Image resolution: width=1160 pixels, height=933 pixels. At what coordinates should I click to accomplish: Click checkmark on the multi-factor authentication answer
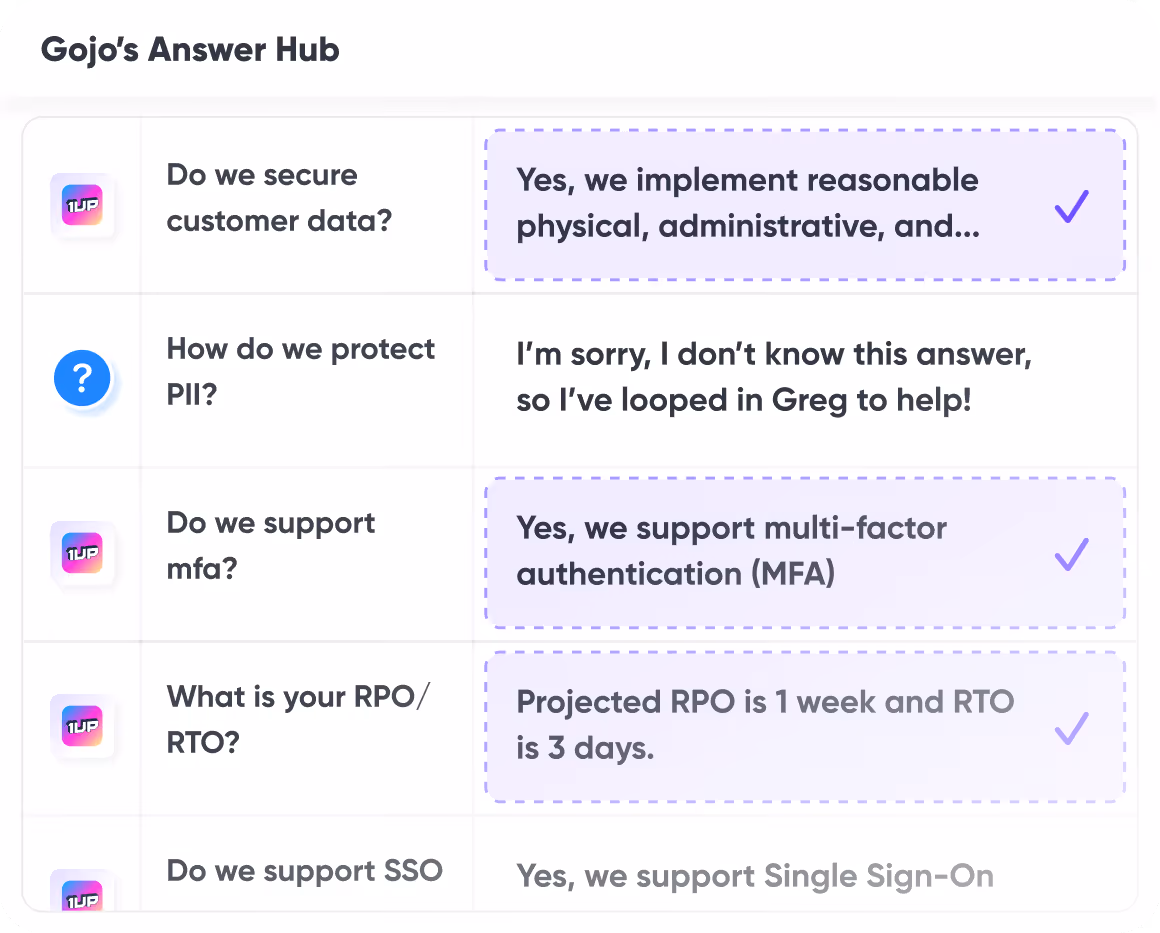(1071, 554)
